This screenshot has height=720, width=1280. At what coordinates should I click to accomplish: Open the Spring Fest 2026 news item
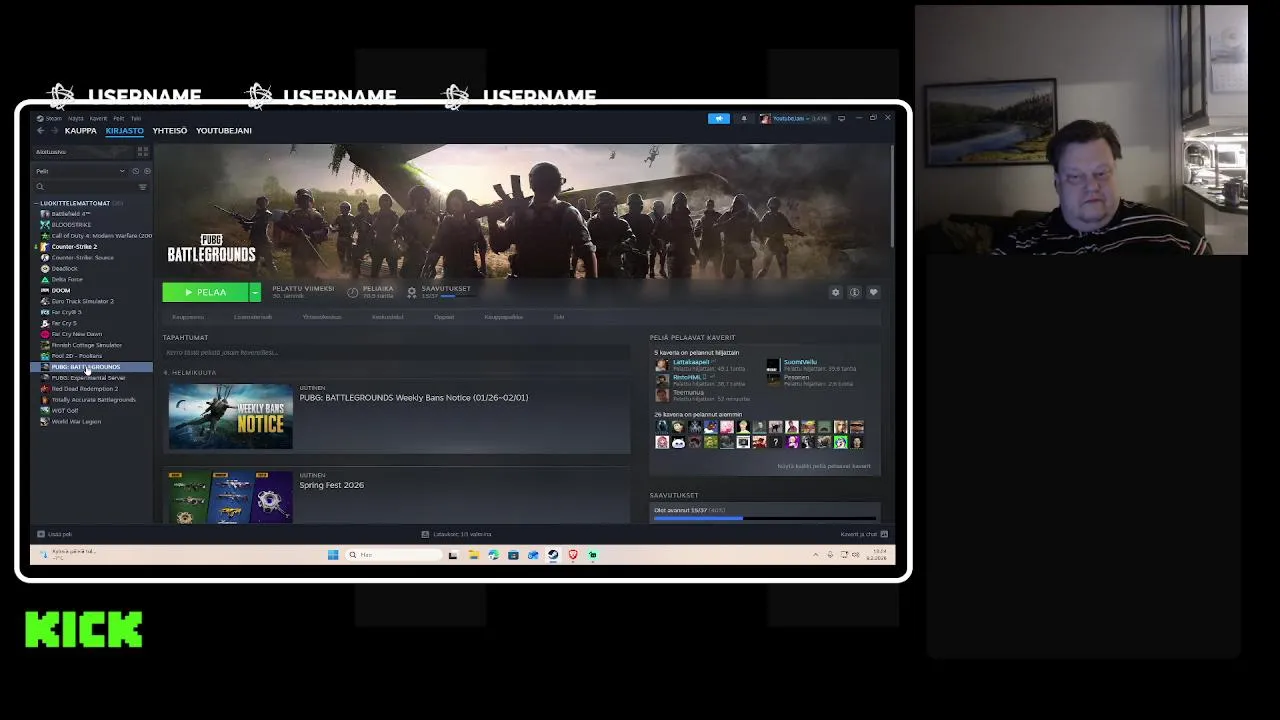coord(331,485)
